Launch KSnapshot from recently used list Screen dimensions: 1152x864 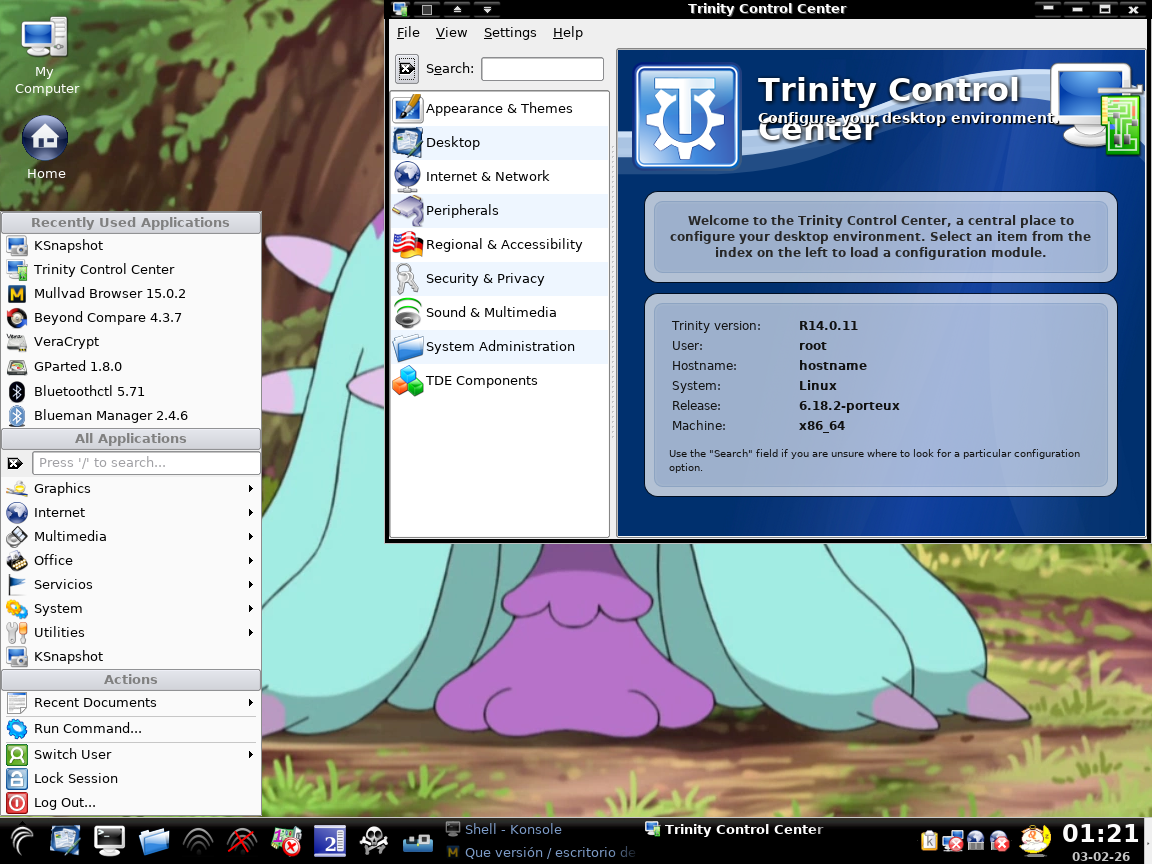click(131, 245)
